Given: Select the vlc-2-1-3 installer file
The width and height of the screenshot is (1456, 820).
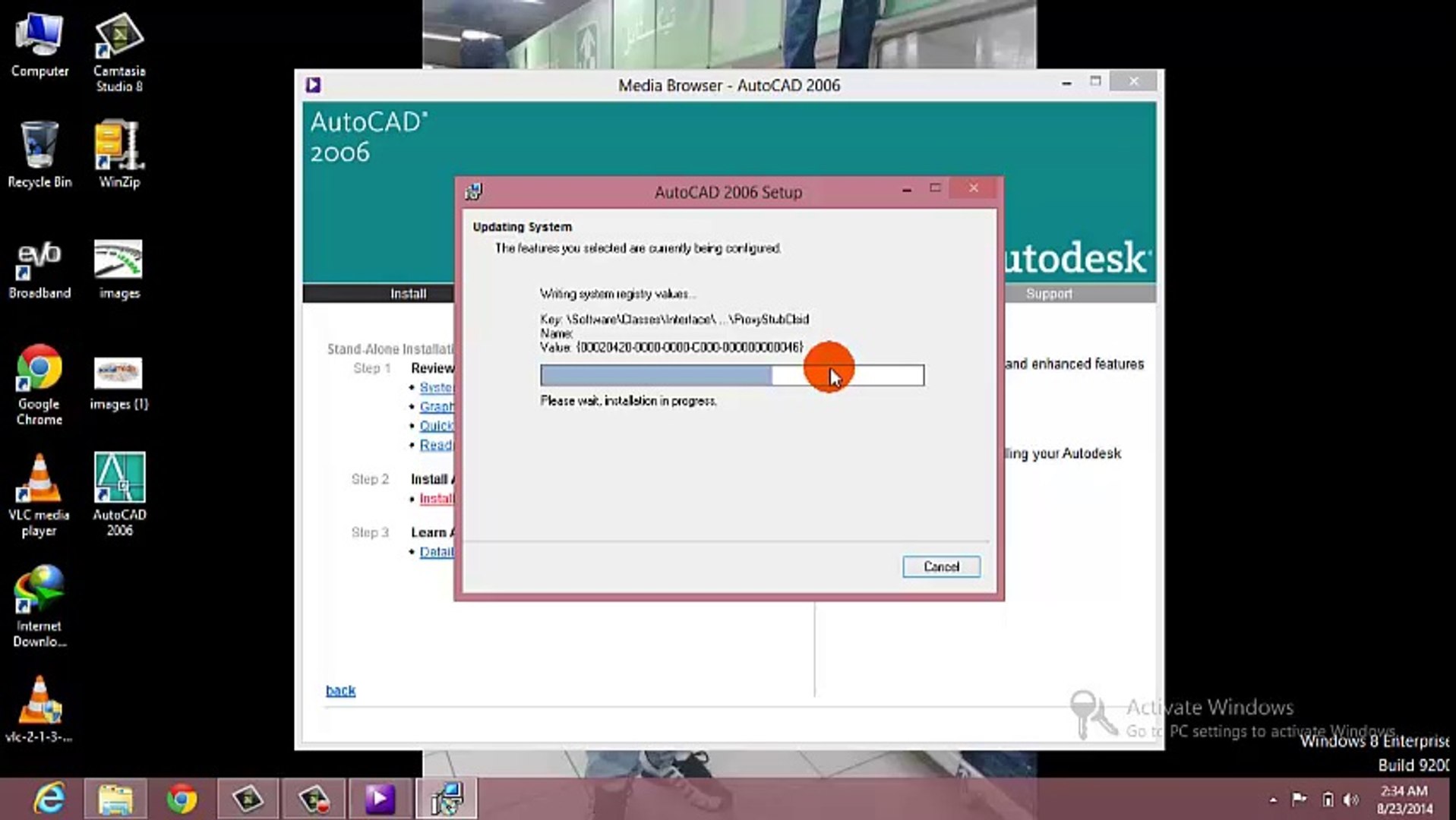Looking at the screenshot, I should 39,710.
